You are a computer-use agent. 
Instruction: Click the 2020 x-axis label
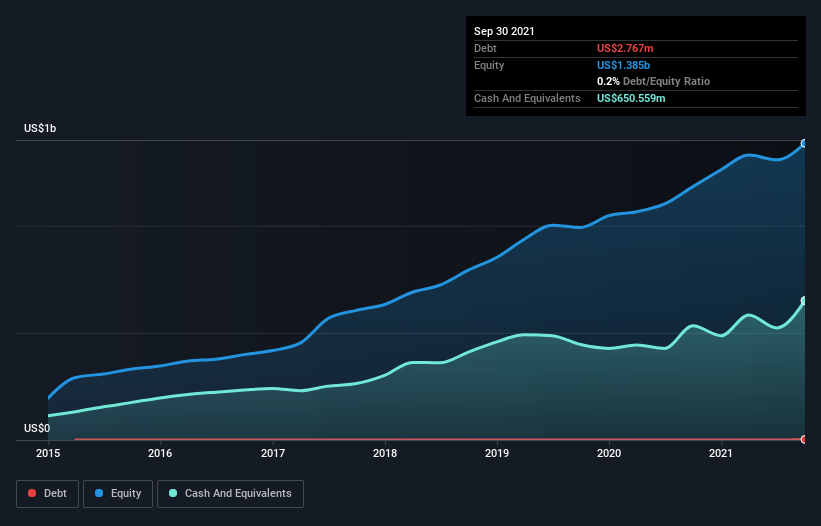tap(609, 453)
